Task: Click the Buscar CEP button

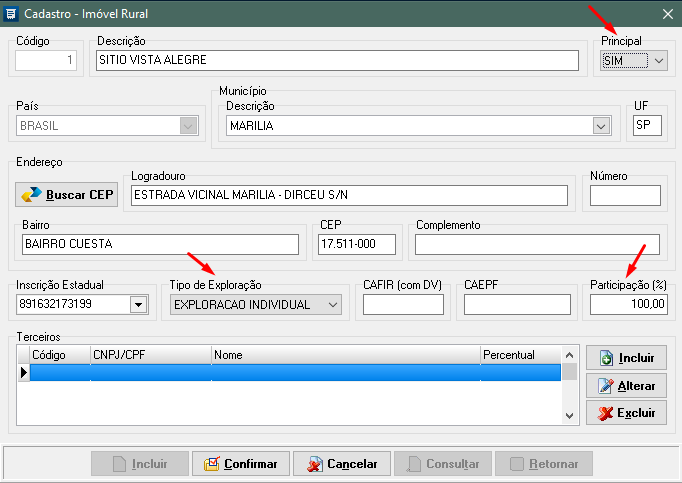Action: pos(68,194)
